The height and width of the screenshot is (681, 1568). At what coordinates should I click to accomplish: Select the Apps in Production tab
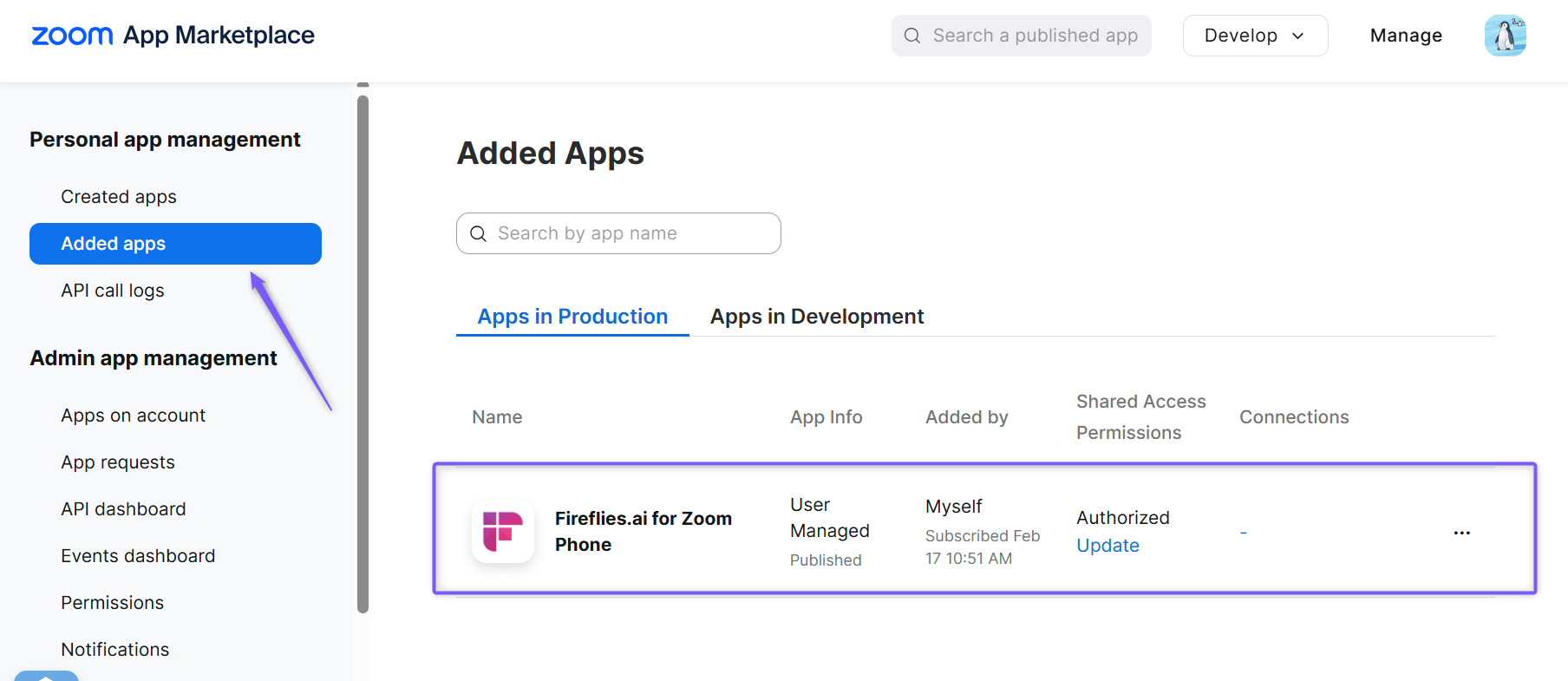[x=572, y=317]
